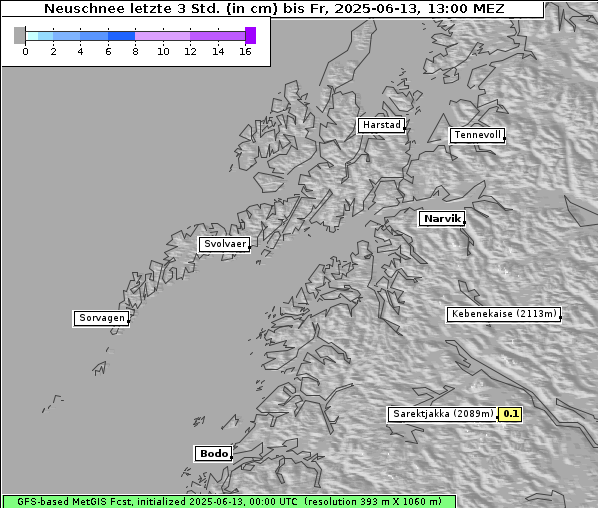Click the Harstad location label

pos(381,125)
